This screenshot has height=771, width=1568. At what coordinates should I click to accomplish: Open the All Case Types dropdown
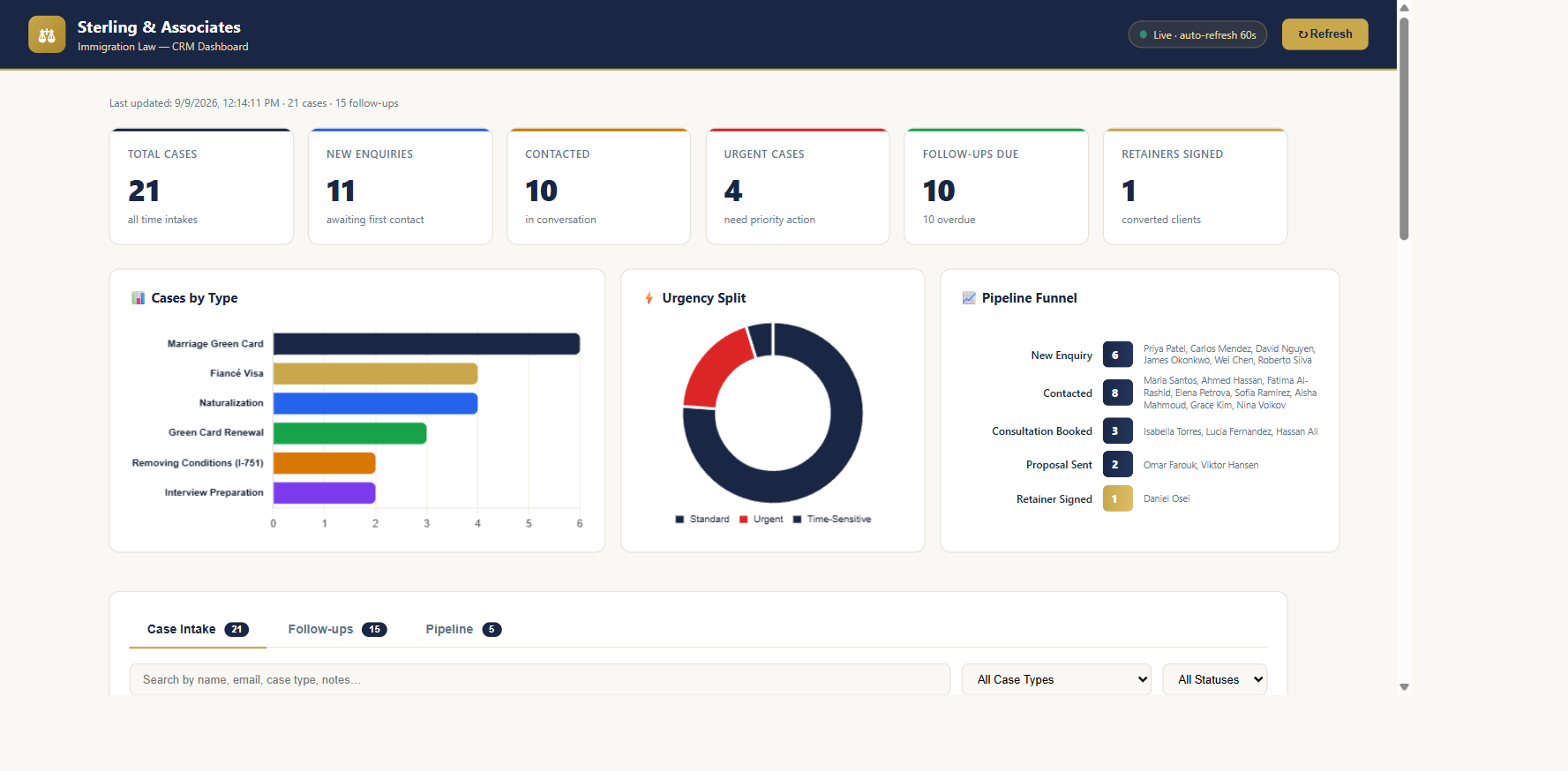coord(1056,679)
